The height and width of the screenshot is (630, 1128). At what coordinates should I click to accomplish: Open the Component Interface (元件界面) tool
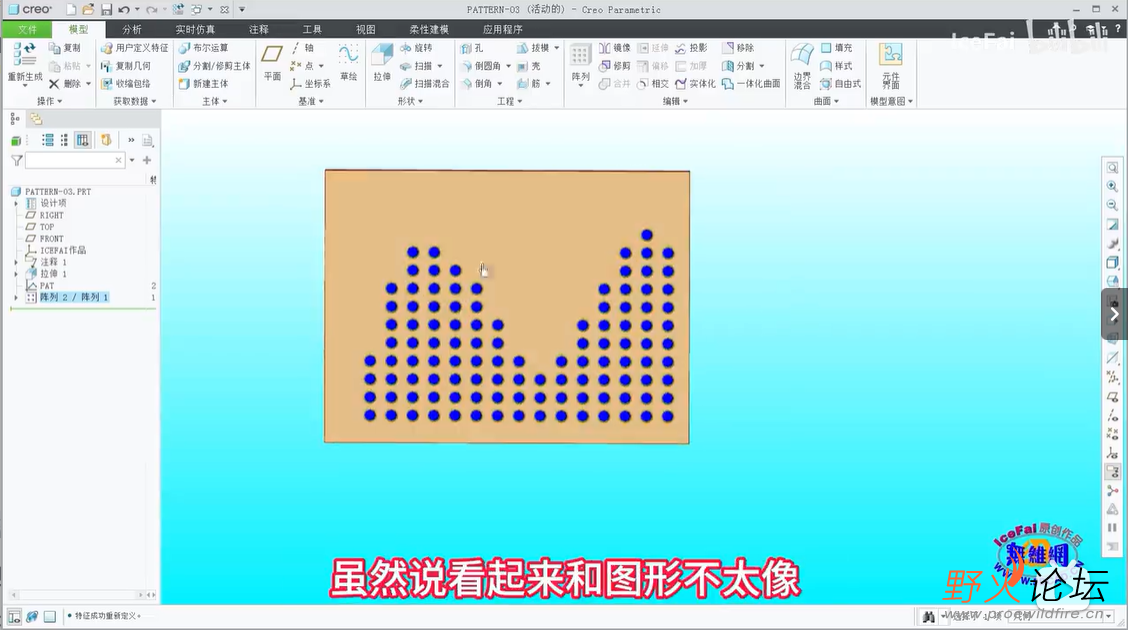point(891,65)
